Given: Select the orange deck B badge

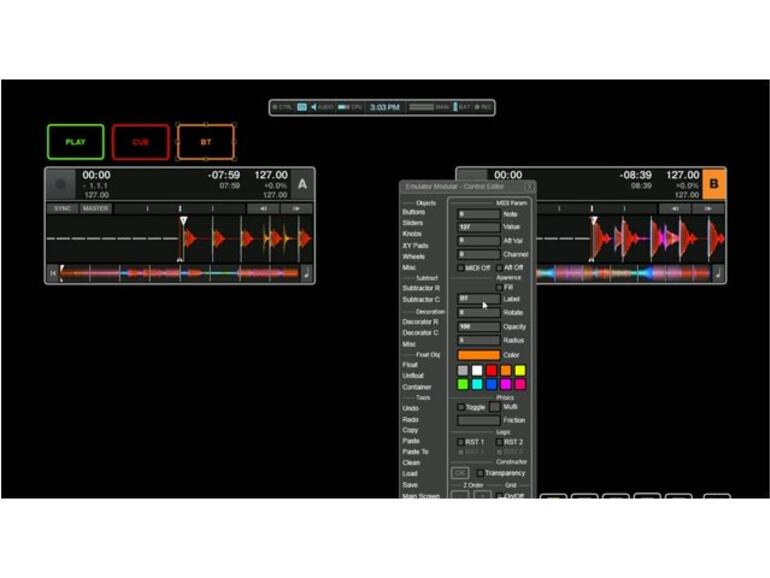Looking at the screenshot, I should pos(714,184).
